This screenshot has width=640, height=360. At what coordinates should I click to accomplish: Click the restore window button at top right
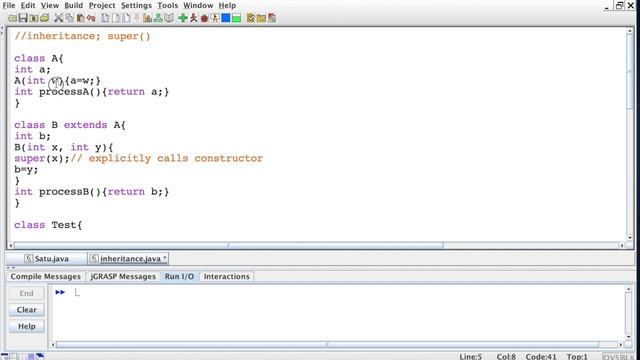620,5
